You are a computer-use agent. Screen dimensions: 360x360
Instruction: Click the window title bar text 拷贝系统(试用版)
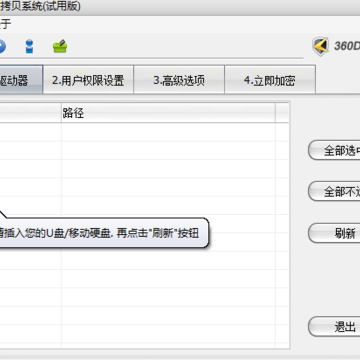click(x=40, y=6)
